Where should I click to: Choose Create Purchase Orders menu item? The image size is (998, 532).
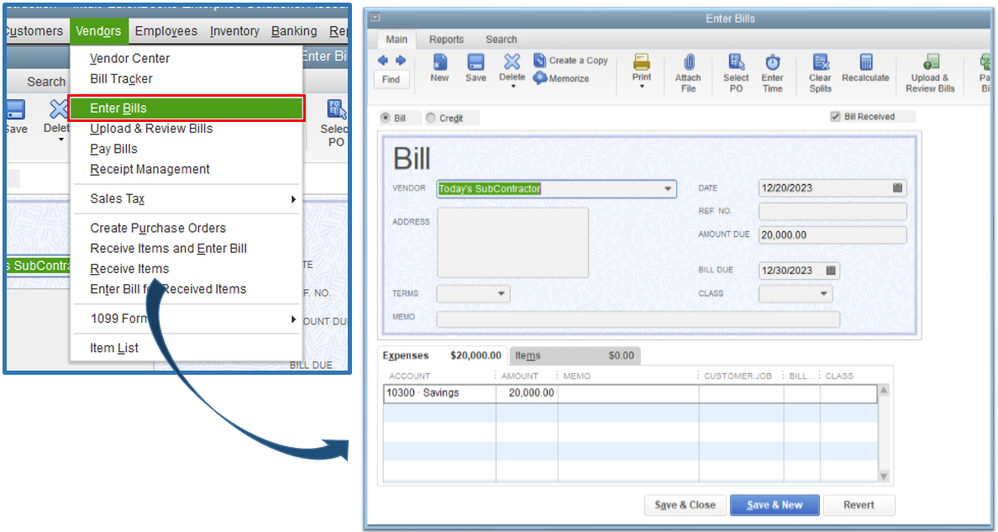158,228
